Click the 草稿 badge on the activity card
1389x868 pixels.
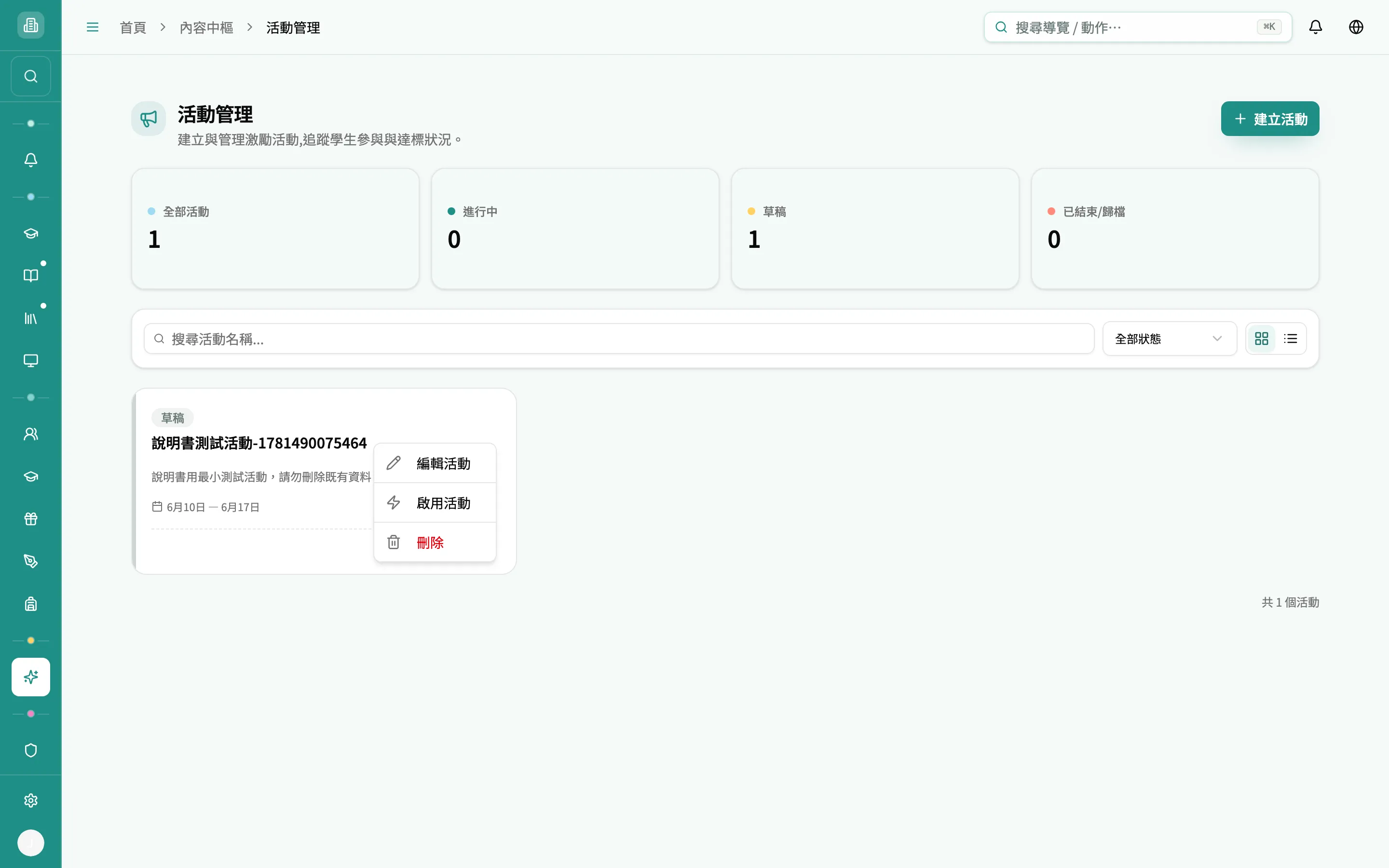[x=173, y=418]
